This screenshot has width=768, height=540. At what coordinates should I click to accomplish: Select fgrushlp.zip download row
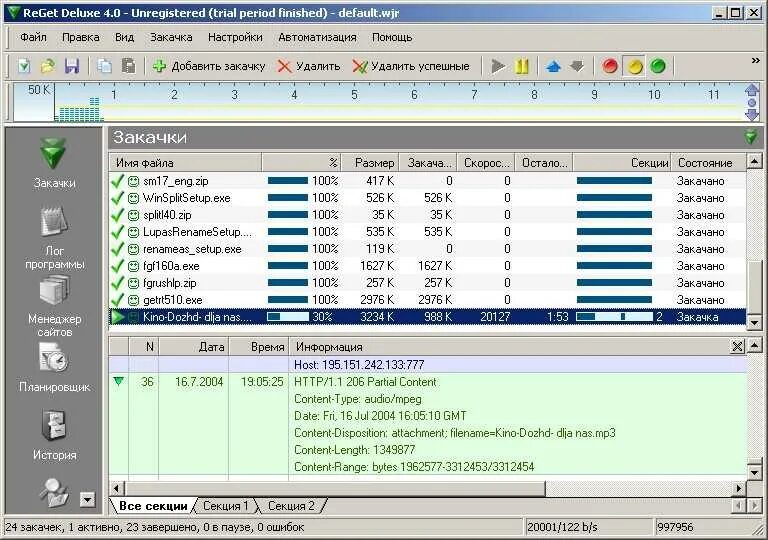pyautogui.click(x=428, y=283)
